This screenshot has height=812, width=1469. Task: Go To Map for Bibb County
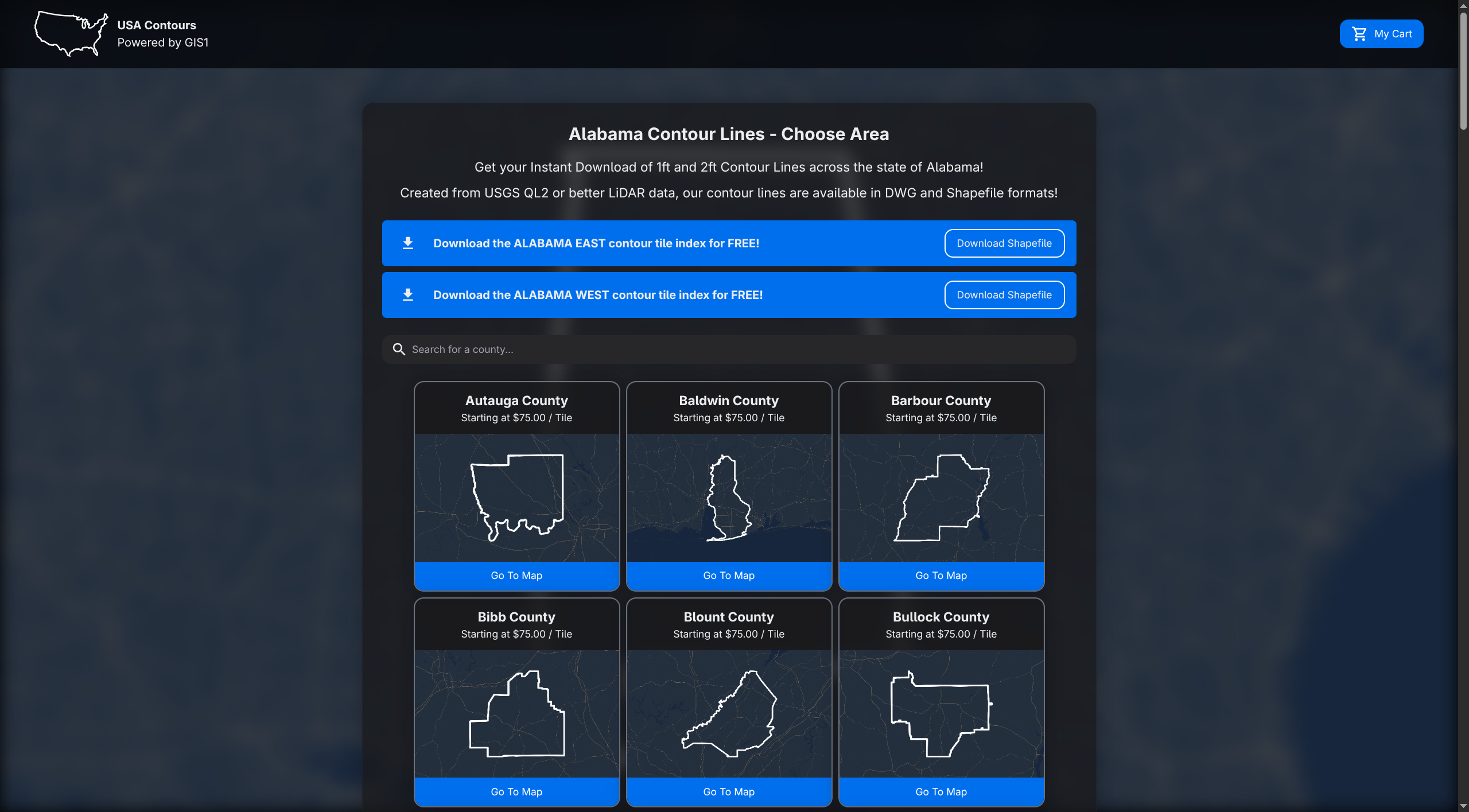[x=516, y=792]
